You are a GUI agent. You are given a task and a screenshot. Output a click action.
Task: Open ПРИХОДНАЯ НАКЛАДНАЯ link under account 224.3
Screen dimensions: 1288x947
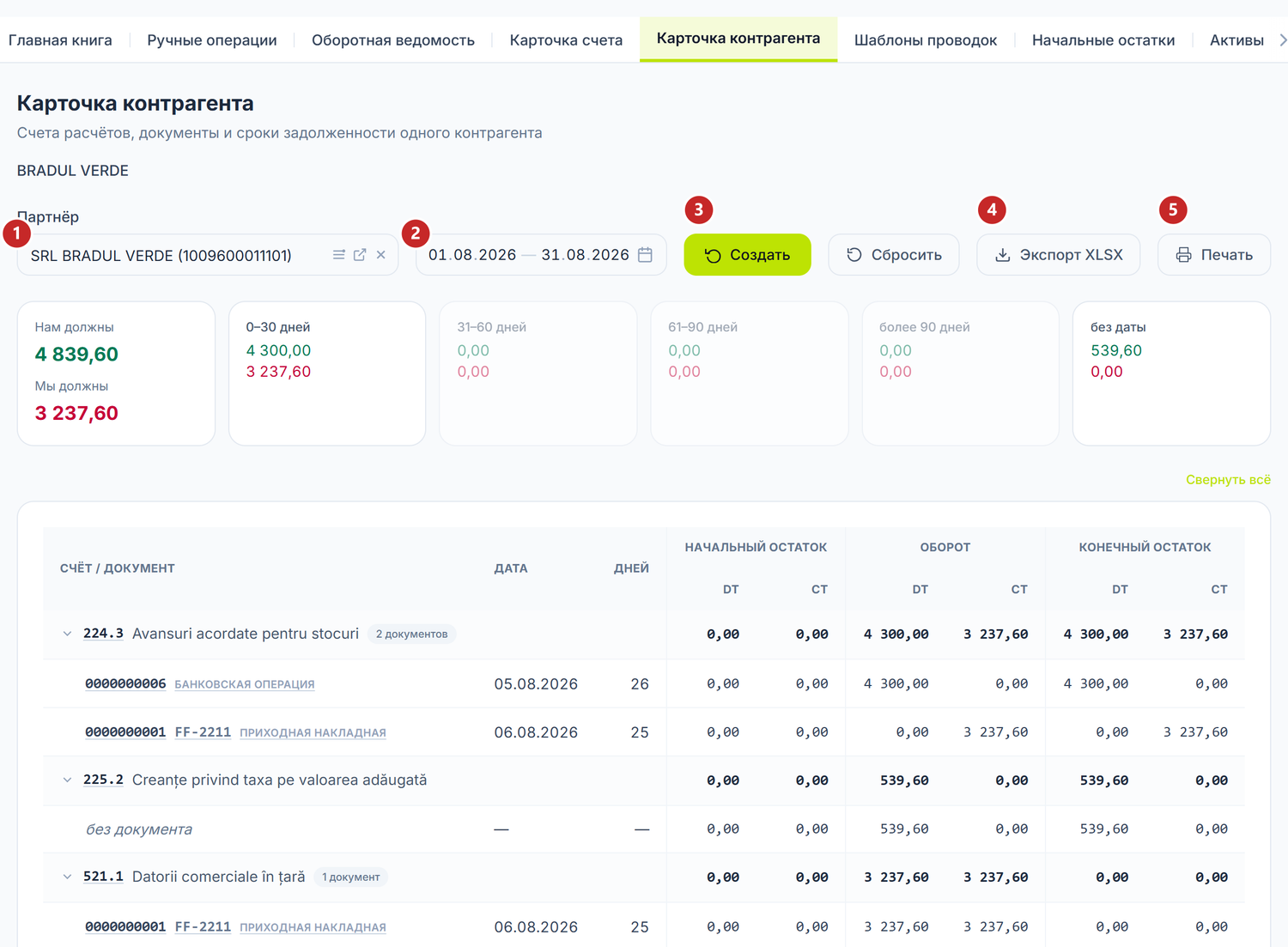tap(313, 732)
